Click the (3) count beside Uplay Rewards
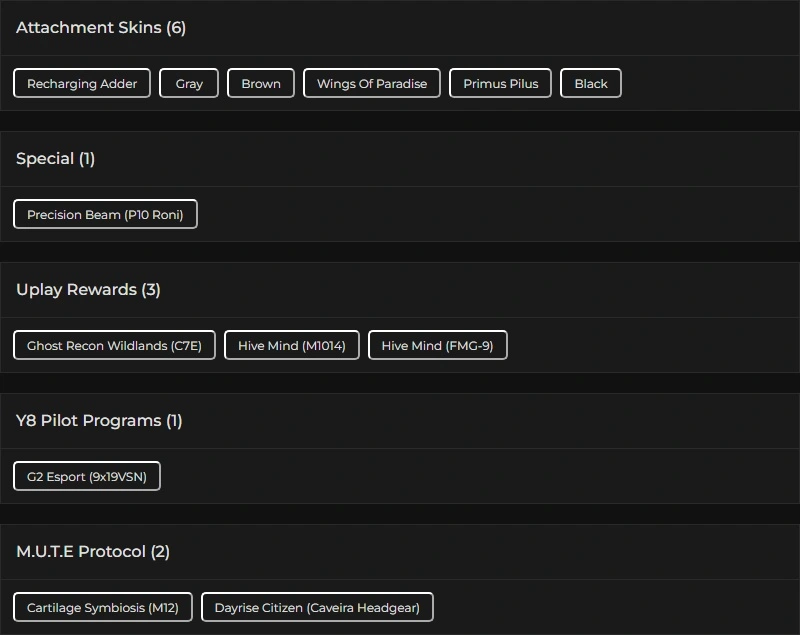Image resolution: width=800 pixels, height=635 pixels. coord(151,290)
